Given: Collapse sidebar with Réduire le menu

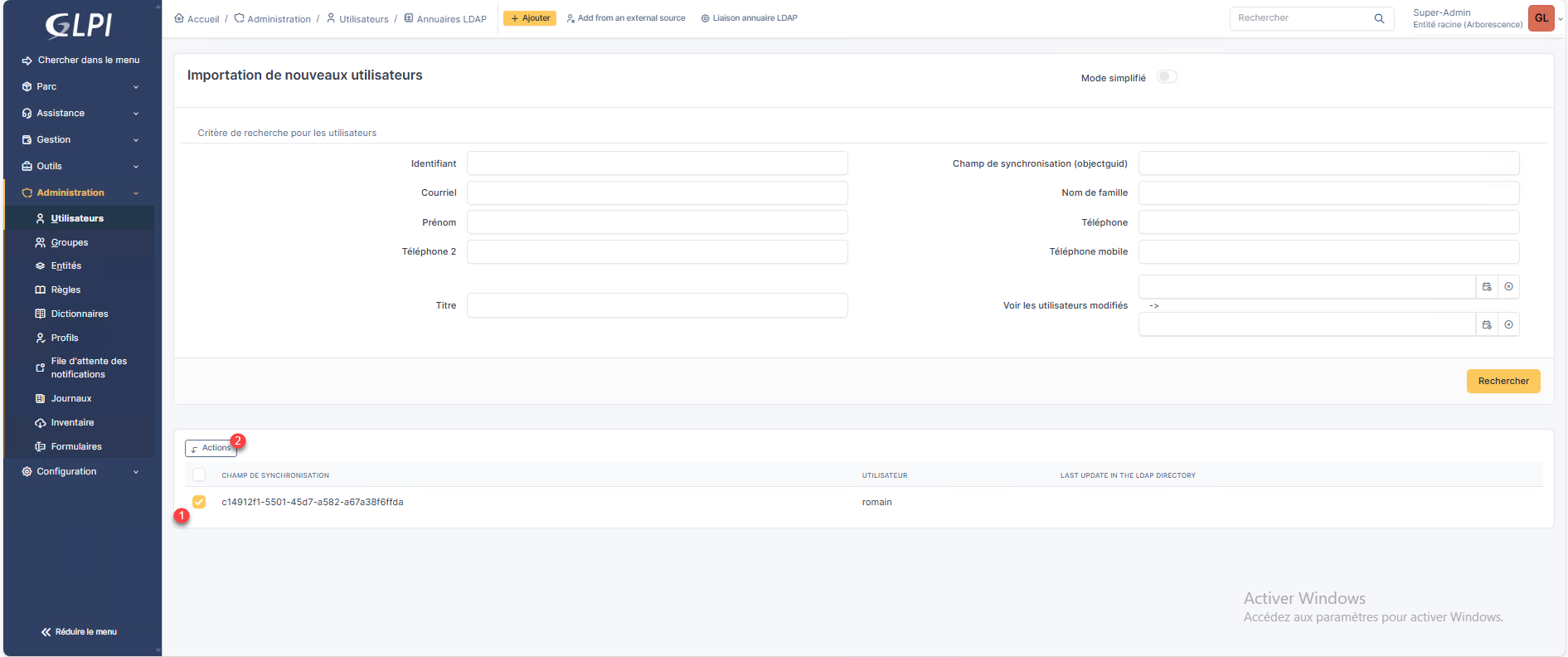Looking at the screenshot, I should 80,632.
